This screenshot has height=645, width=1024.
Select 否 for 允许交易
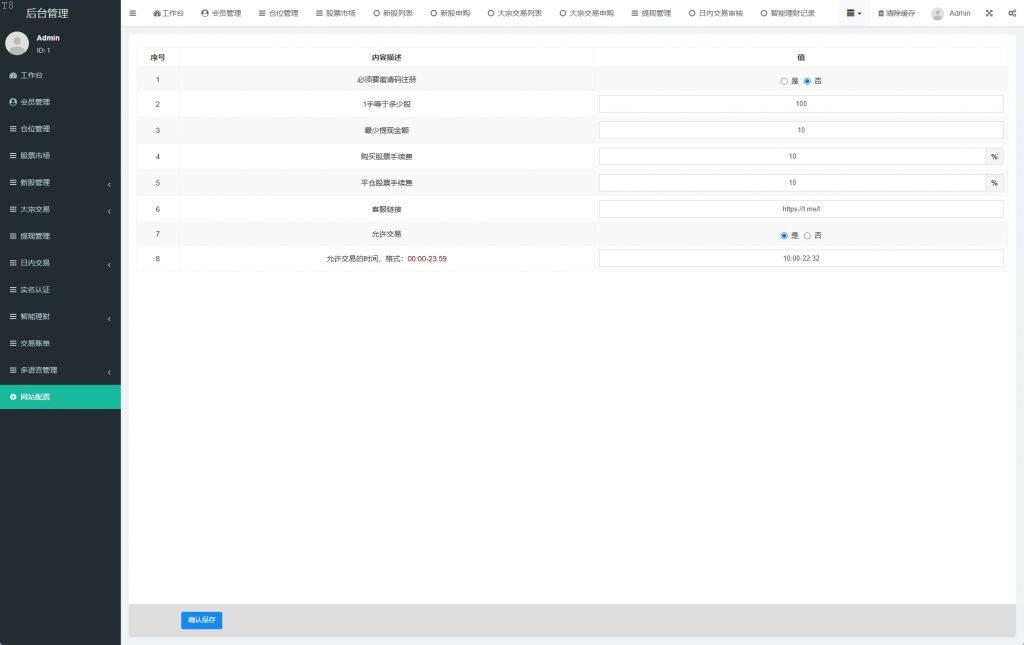807,236
